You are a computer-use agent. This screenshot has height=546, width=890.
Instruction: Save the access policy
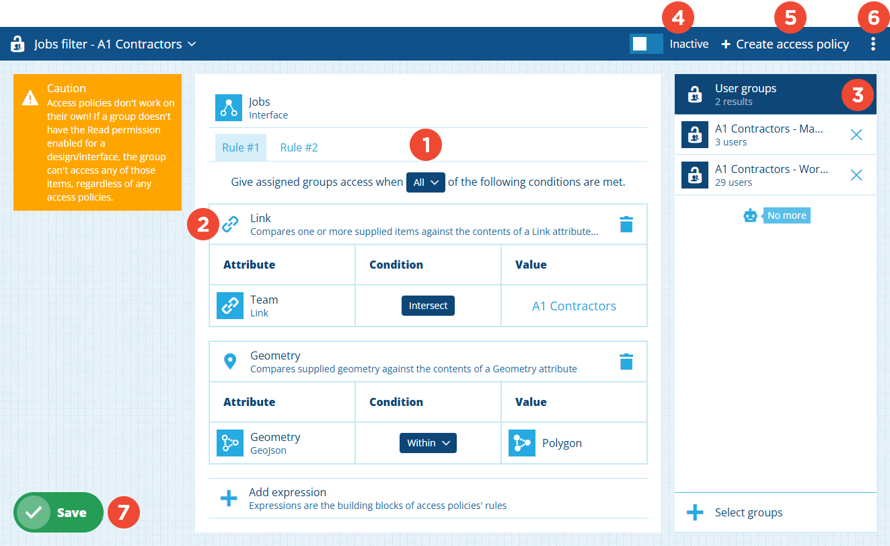point(58,513)
